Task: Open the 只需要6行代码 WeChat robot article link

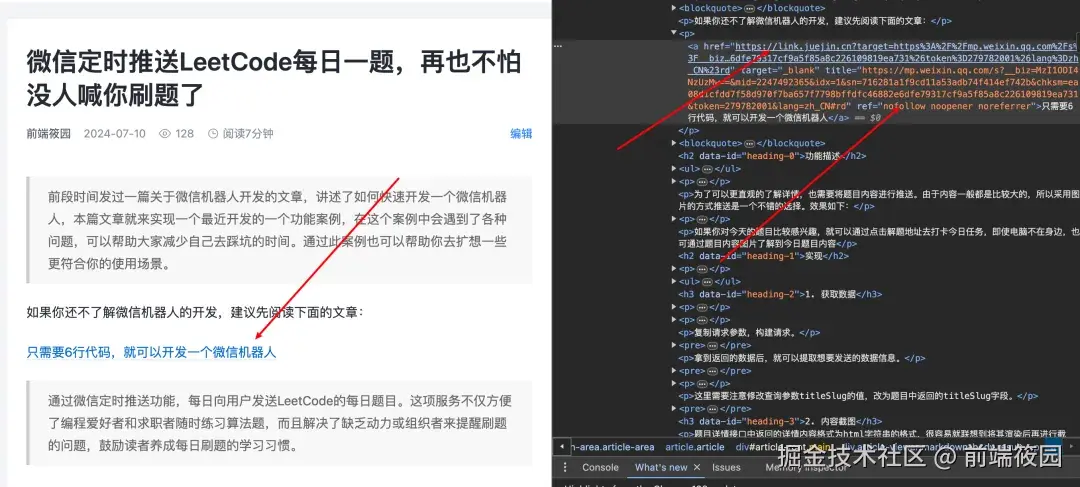Action: click(152, 352)
